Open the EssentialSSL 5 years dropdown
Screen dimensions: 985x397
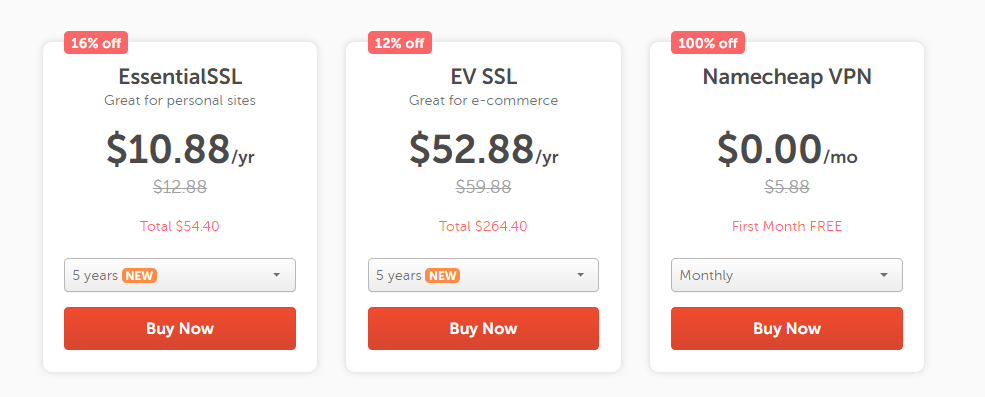click(180, 275)
